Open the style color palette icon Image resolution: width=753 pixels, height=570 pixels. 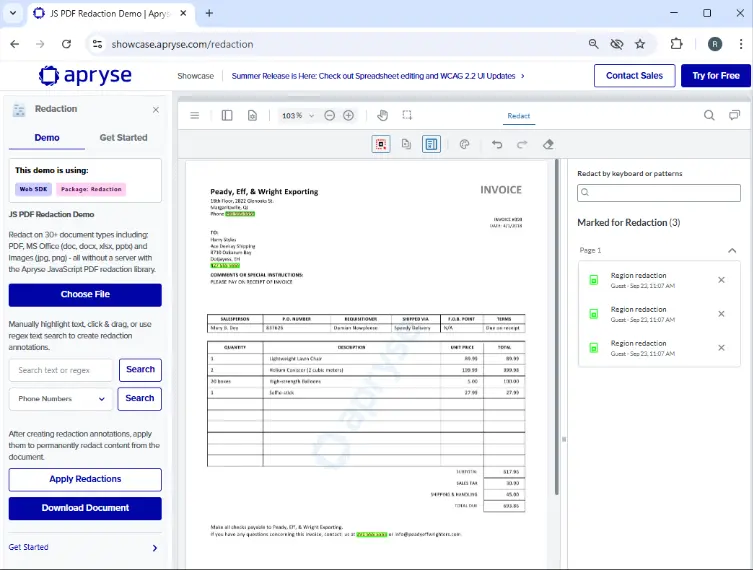click(464, 144)
